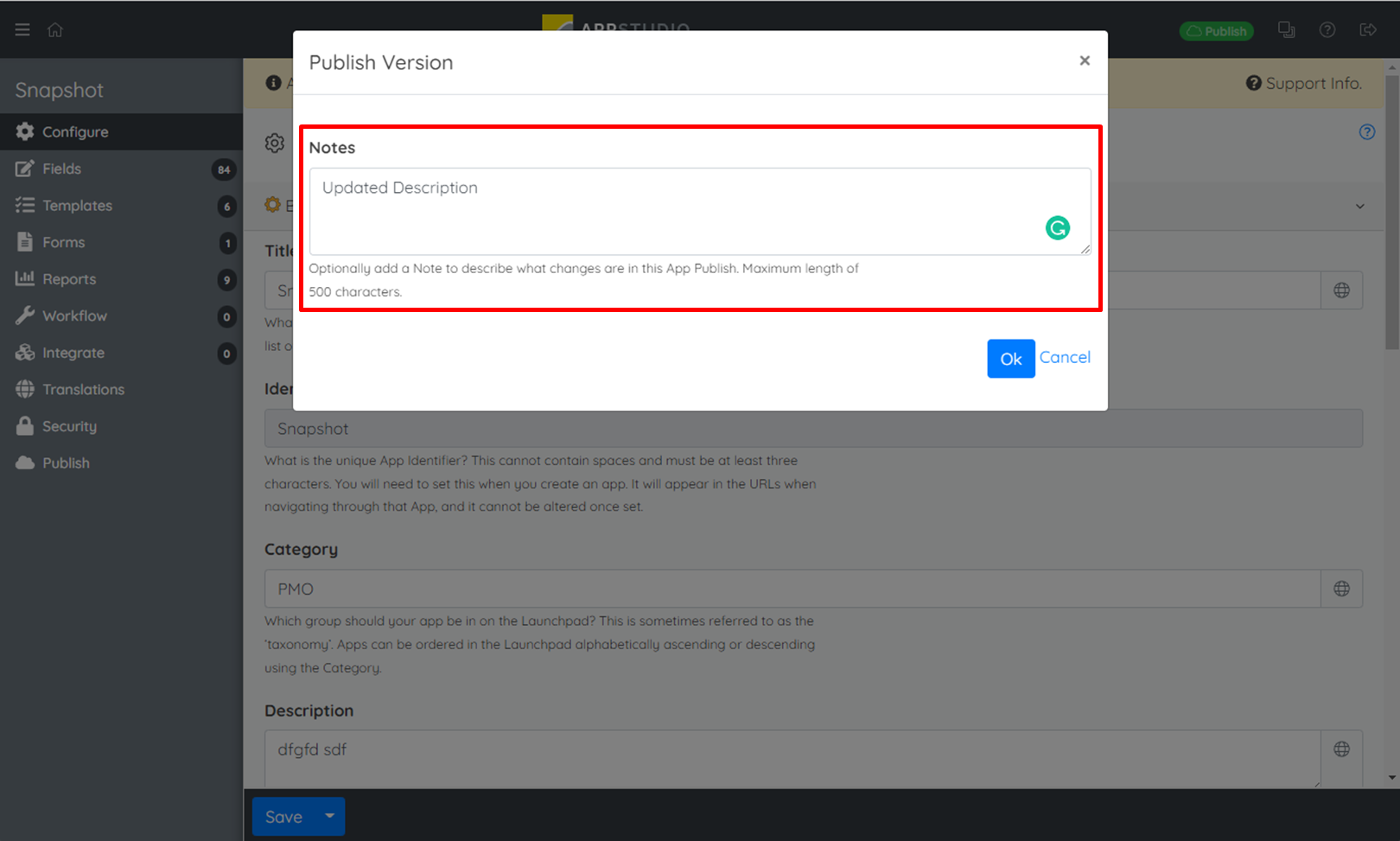
Task: Click the settings cog icon beside the dialog
Action: point(275,143)
